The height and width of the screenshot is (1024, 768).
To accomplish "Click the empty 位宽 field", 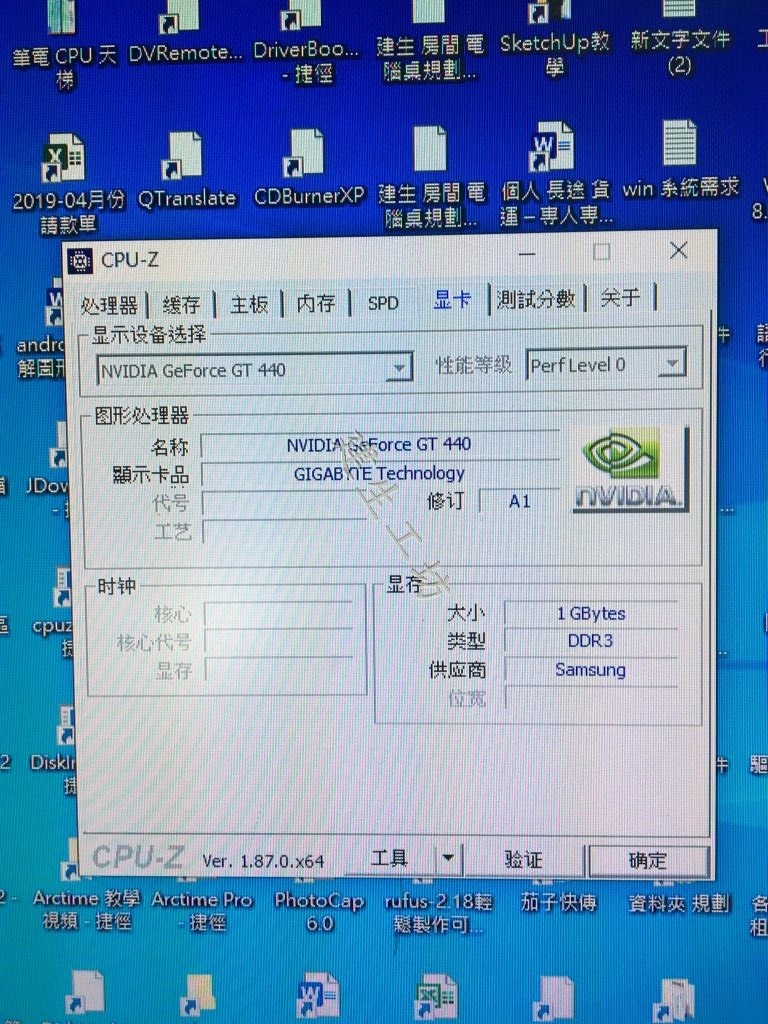I will click(x=591, y=698).
